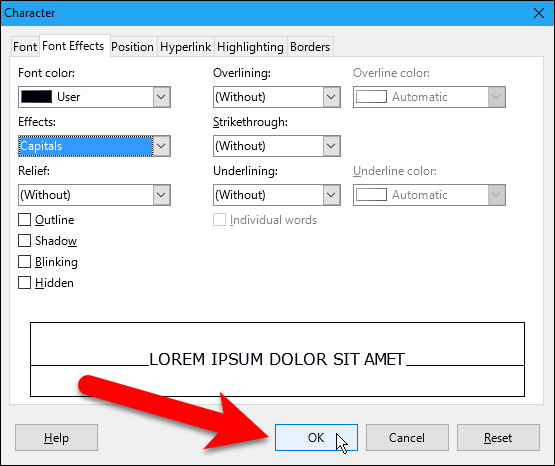Click the OK button
Image resolution: width=555 pixels, height=466 pixels.
(316, 438)
